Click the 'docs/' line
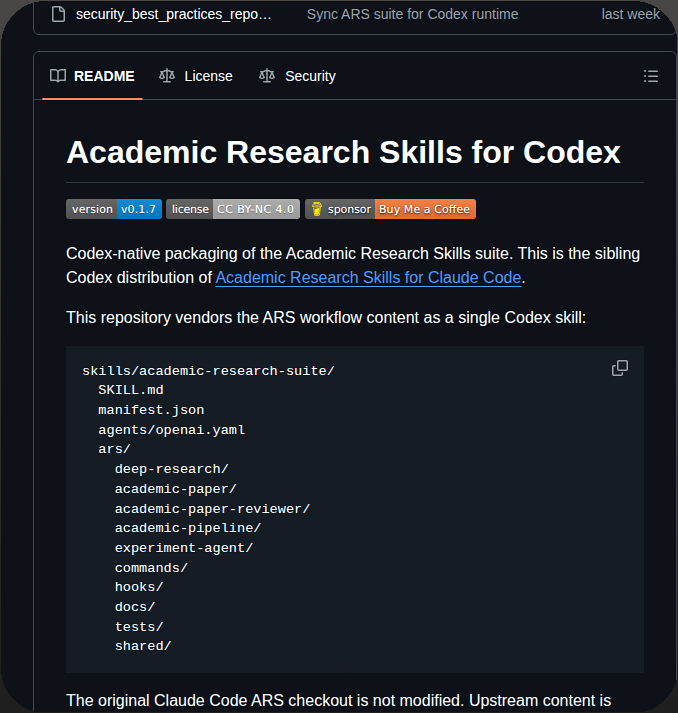This screenshot has width=678, height=713. pos(135,607)
